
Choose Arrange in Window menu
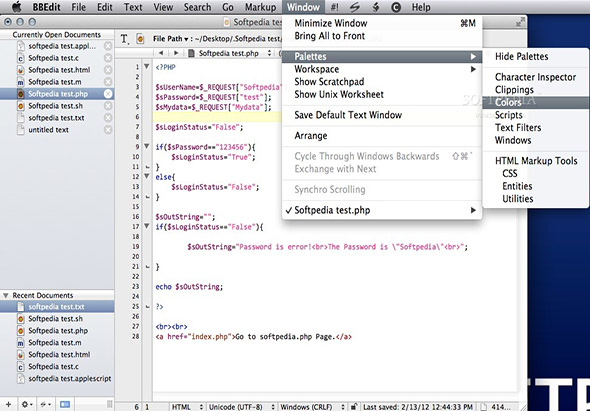point(382,136)
